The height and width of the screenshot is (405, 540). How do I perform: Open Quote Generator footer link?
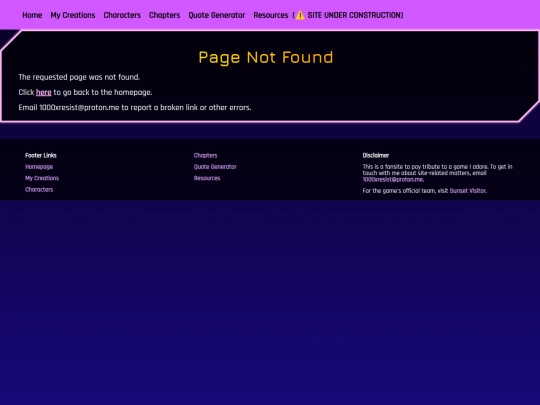pyautogui.click(x=215, y=167)
